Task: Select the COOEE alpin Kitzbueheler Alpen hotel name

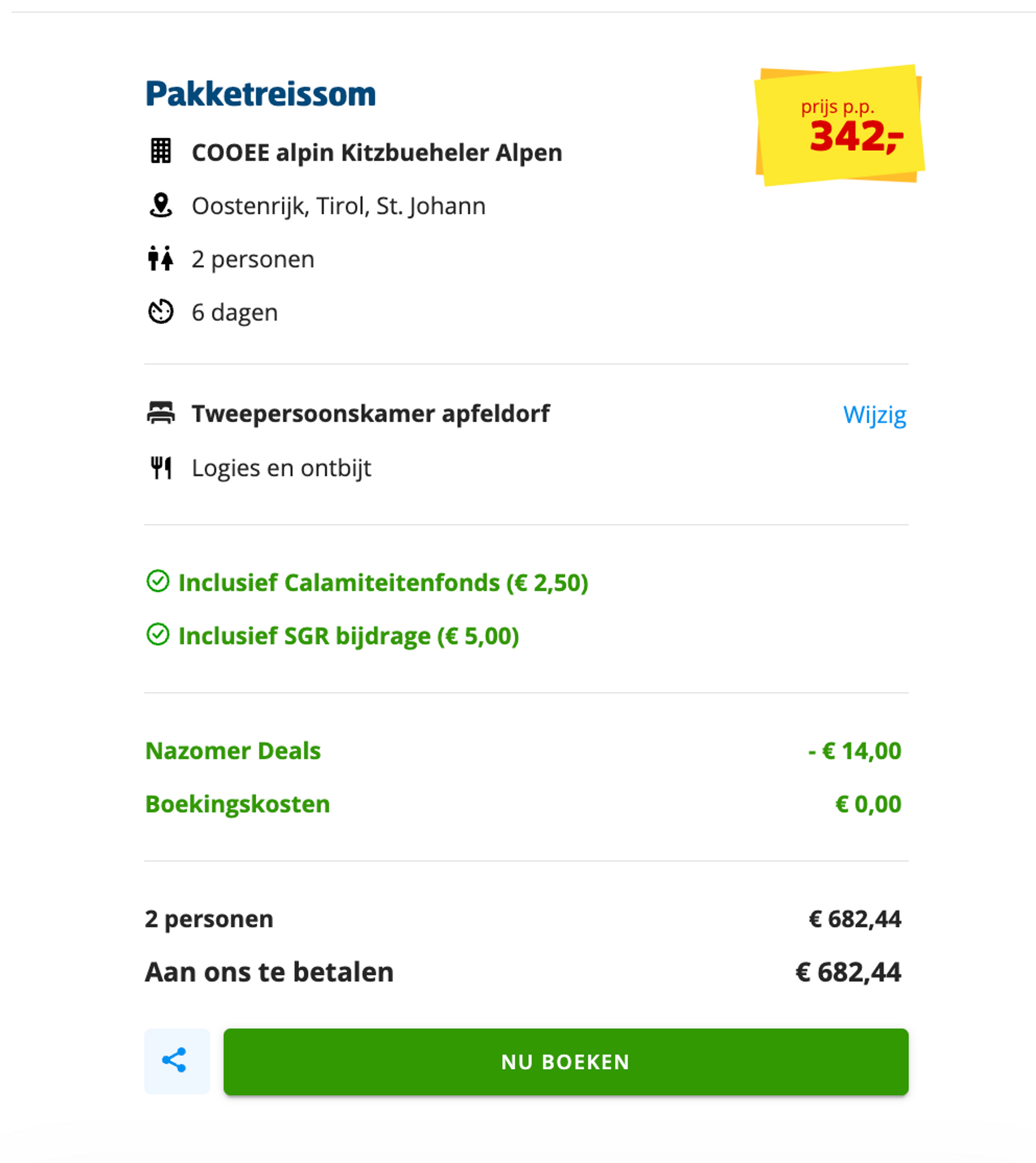Action: tap(377, 152)
